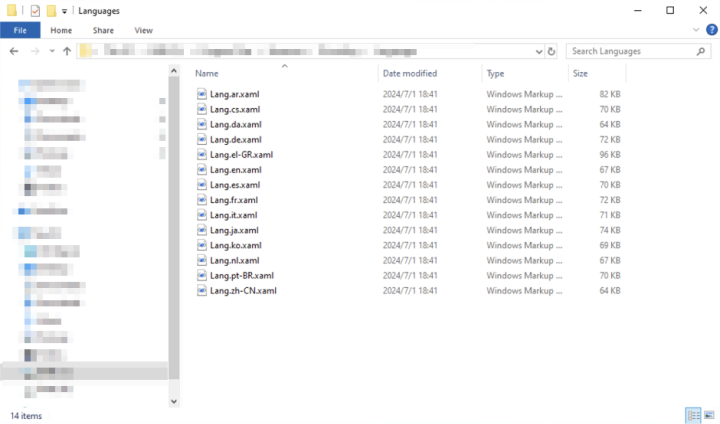Select the Lang.el-GR.xaml file
The image size is (720, 424).
point(241,155)
